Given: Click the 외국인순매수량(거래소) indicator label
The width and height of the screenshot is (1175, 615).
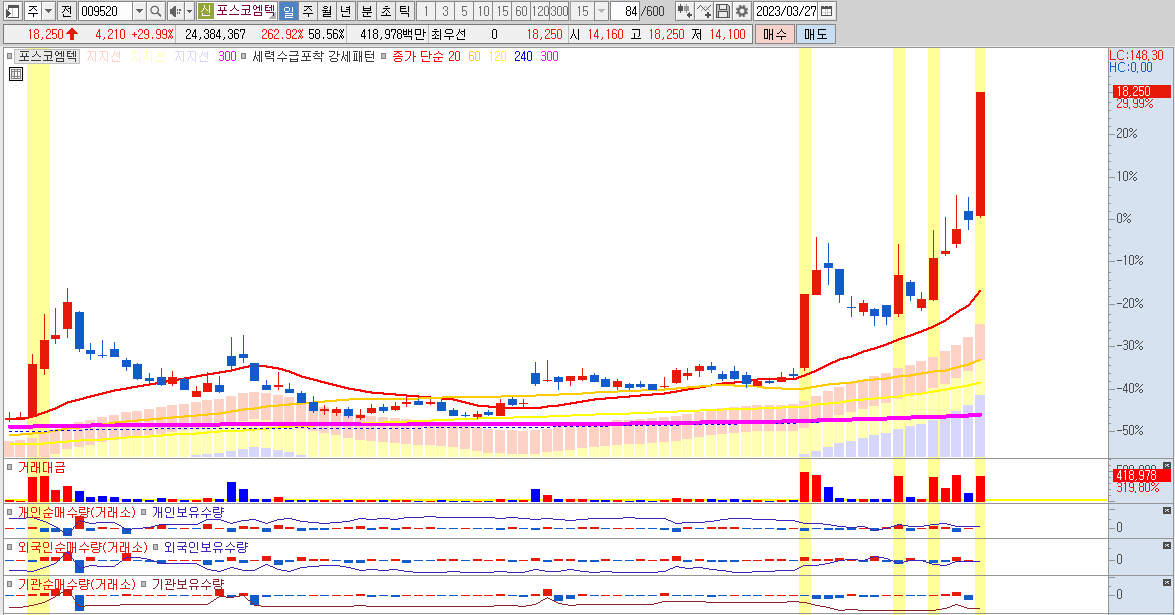Looking at the screenshot, I should coord(82,548).
